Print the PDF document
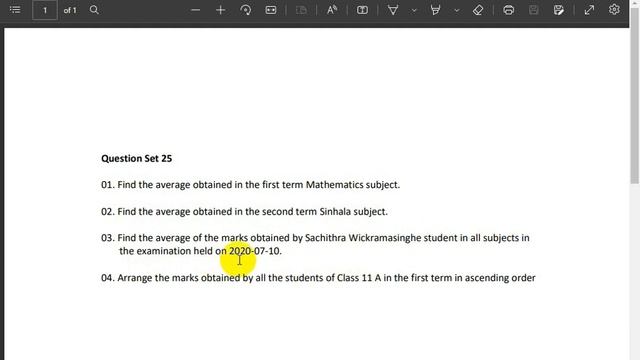This screenshot has height=360, width=640. [x=509, y=10]
